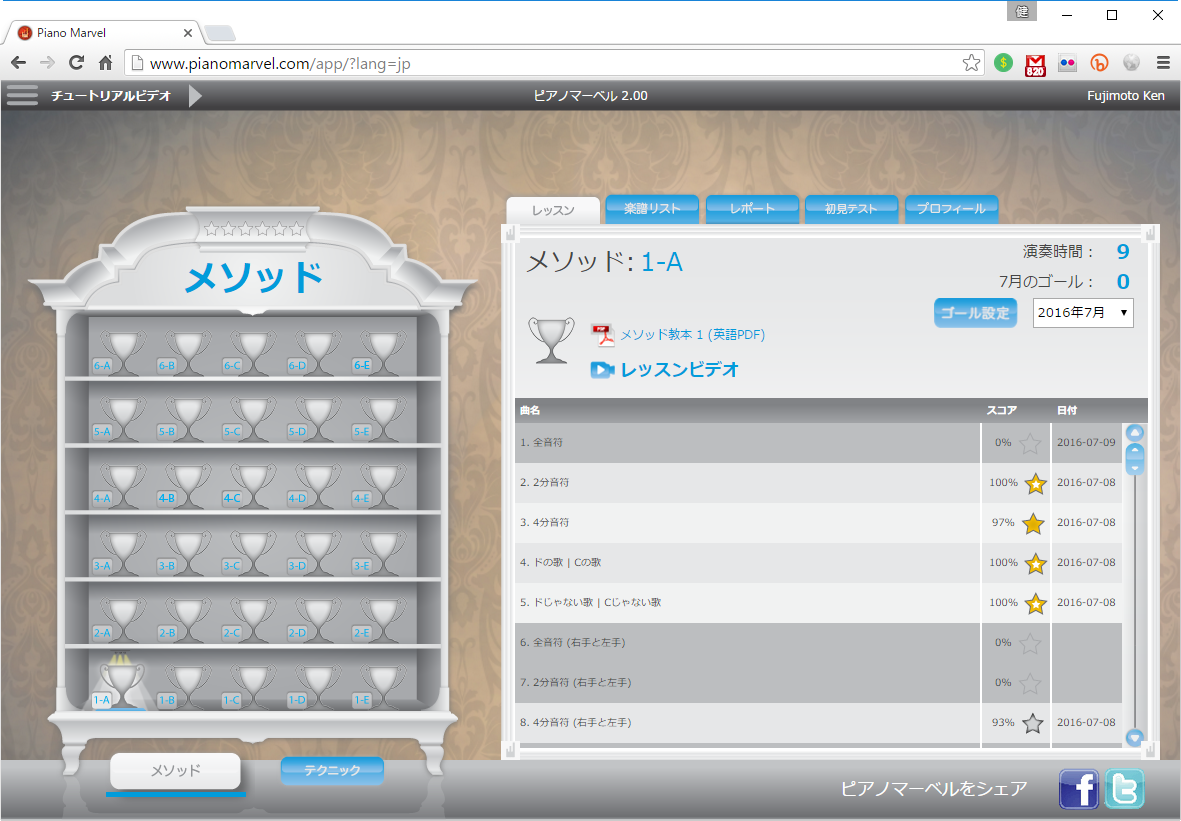Click the video camera icon beside レッスンビデオ
Viewport: 1181px width, 821px height.
click(602, 370)
